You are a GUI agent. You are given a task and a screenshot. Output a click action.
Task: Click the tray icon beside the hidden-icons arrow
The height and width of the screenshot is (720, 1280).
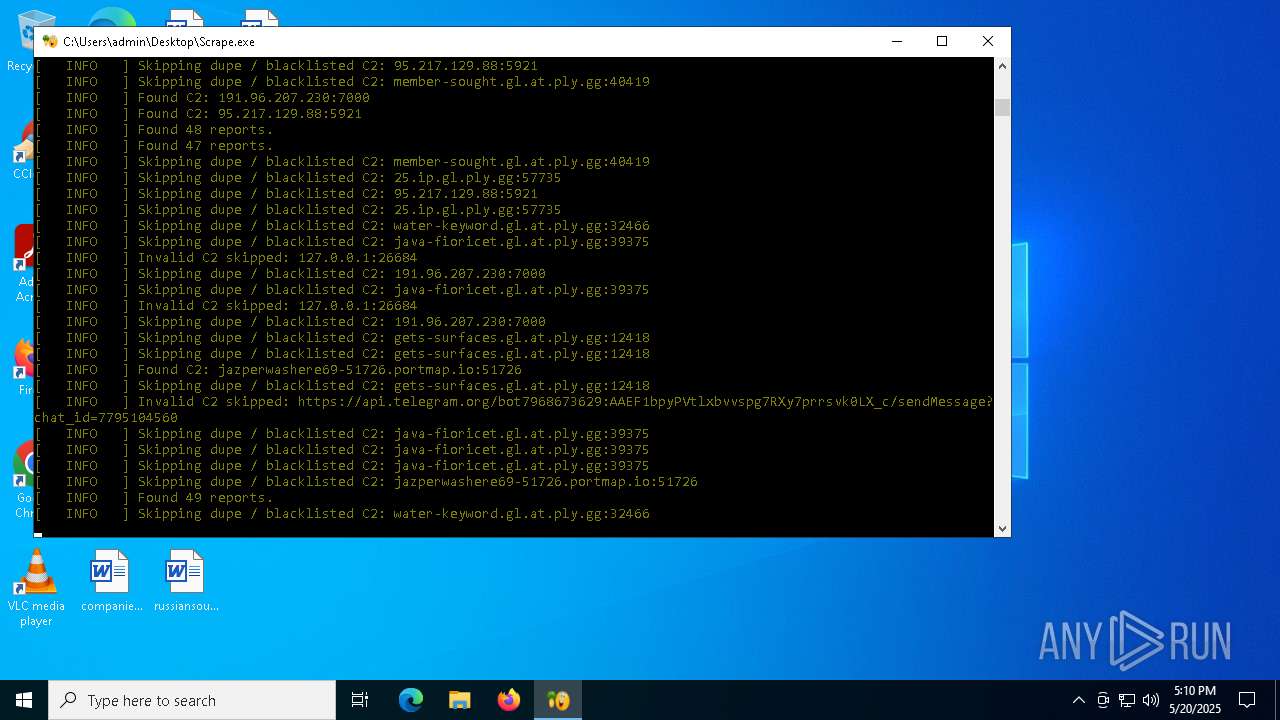[x=1103, y=700]
